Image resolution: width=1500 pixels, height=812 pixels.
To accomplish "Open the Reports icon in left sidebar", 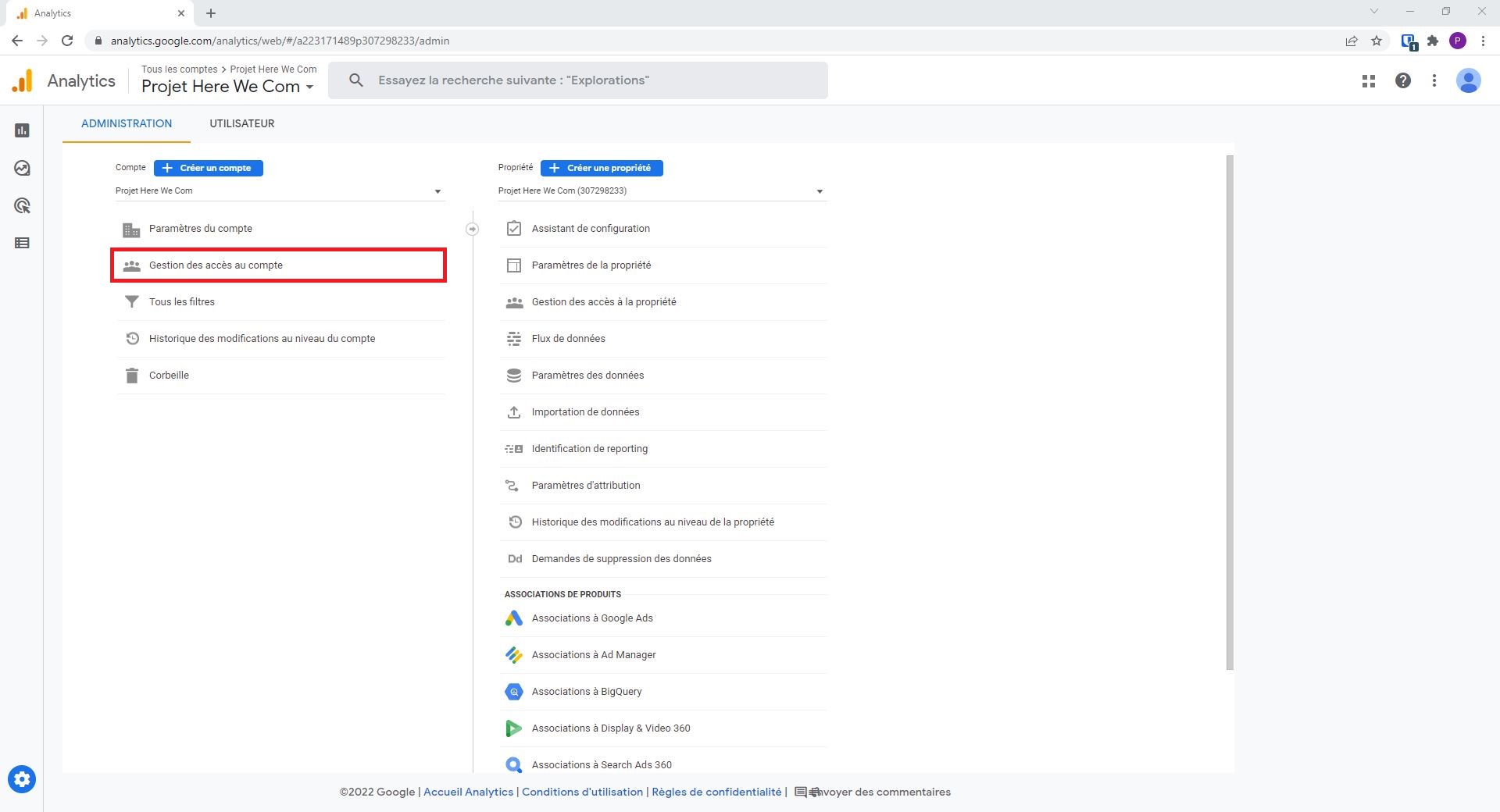I will coord(22,130).
